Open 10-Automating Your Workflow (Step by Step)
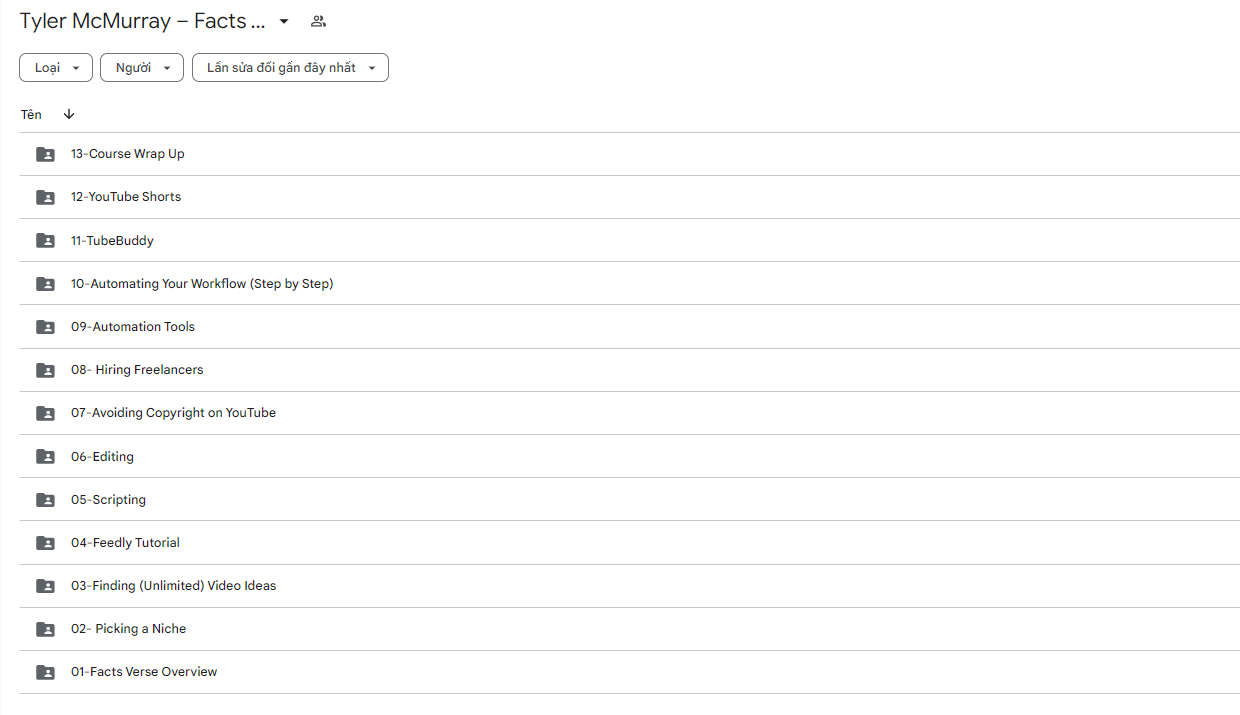 629,284
